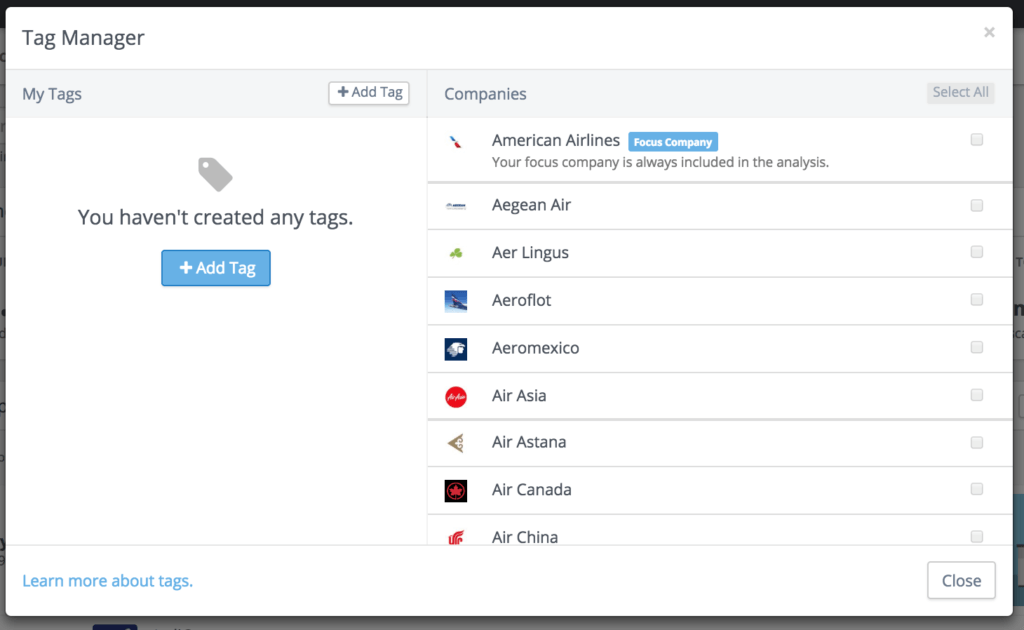Click the Aer Lingus shamrock logo
The height and width of the screenshot is (630, 1024).
456,253
